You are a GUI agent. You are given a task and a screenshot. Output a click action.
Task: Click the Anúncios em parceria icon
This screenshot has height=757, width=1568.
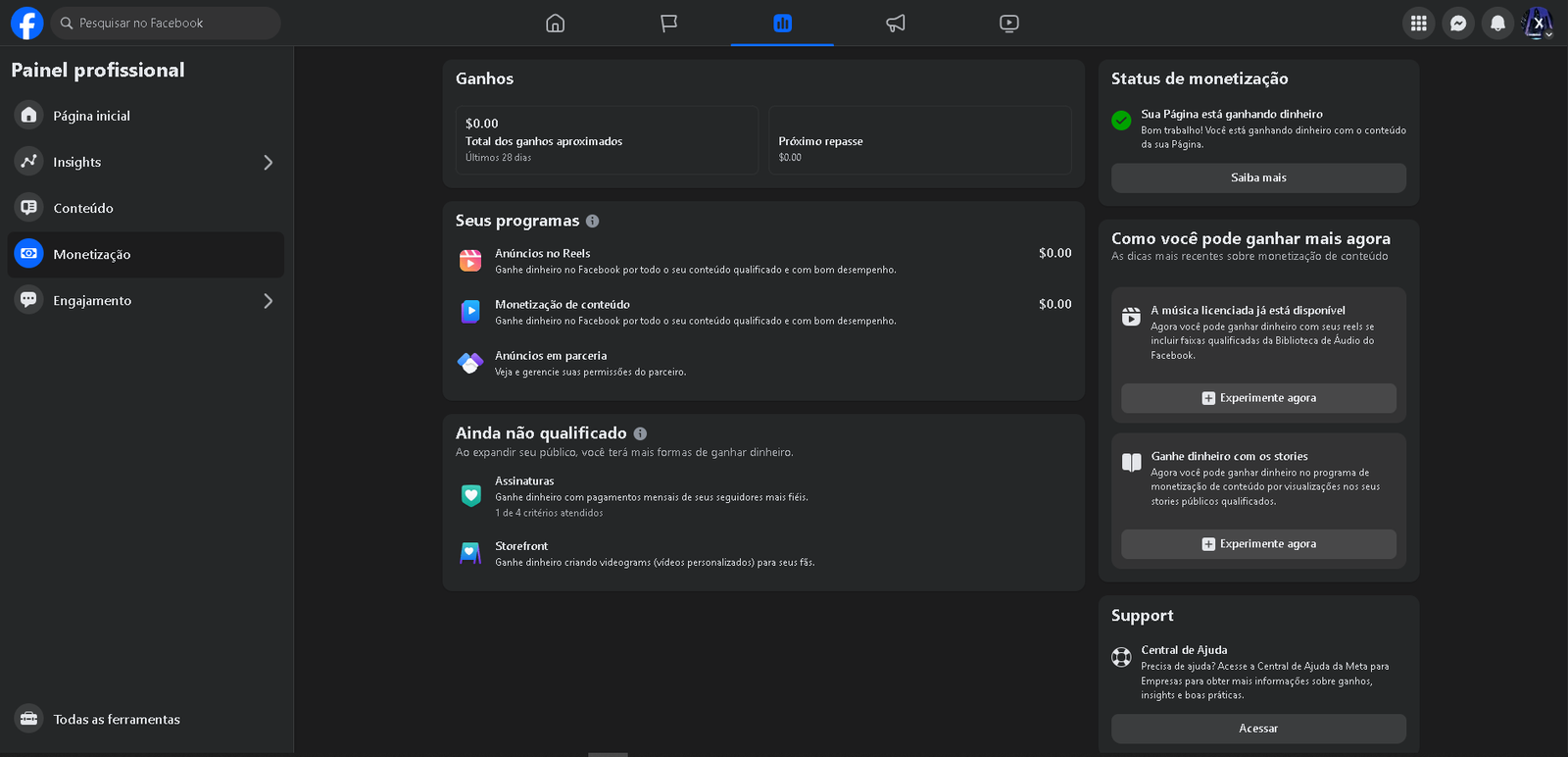470,363
